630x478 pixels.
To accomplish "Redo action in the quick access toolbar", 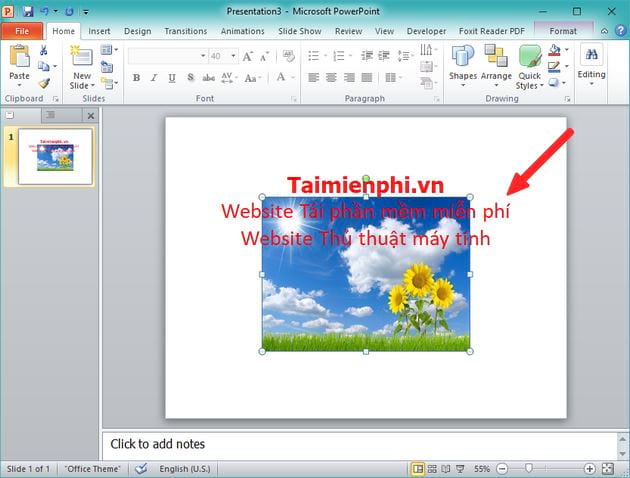I will 69,11.
